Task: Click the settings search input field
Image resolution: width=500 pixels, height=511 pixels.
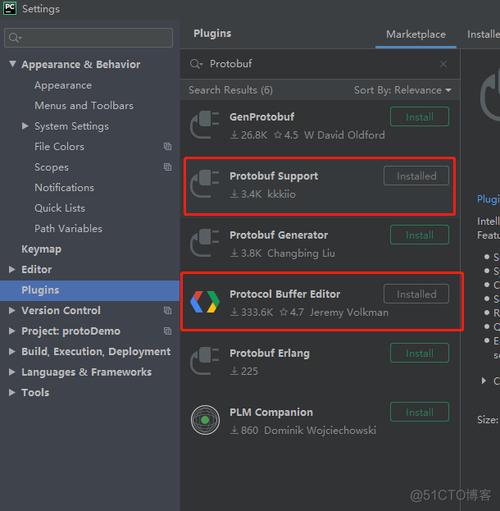Action: [88, 38]
